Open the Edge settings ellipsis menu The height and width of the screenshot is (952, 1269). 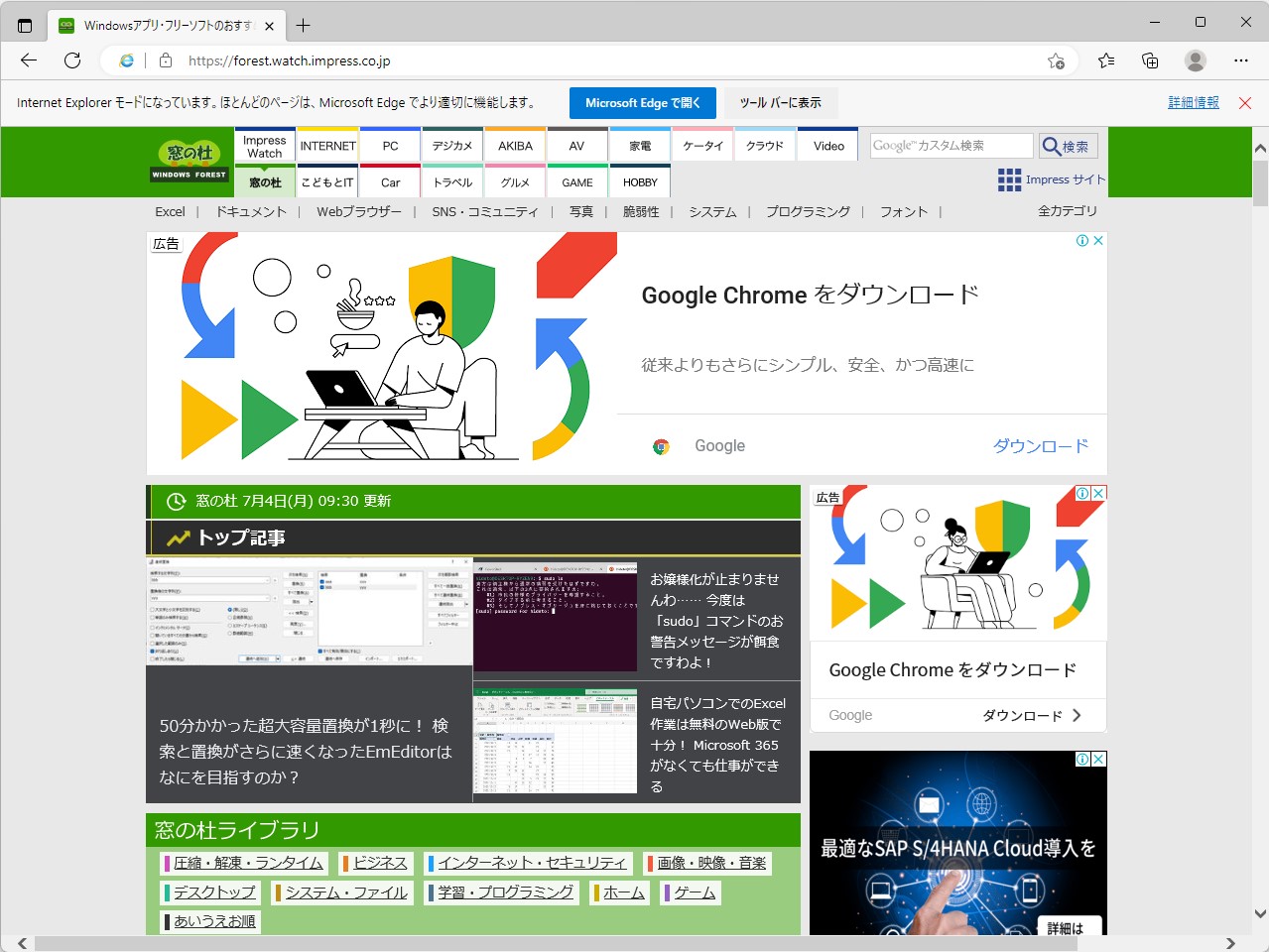pos(1240,59)
